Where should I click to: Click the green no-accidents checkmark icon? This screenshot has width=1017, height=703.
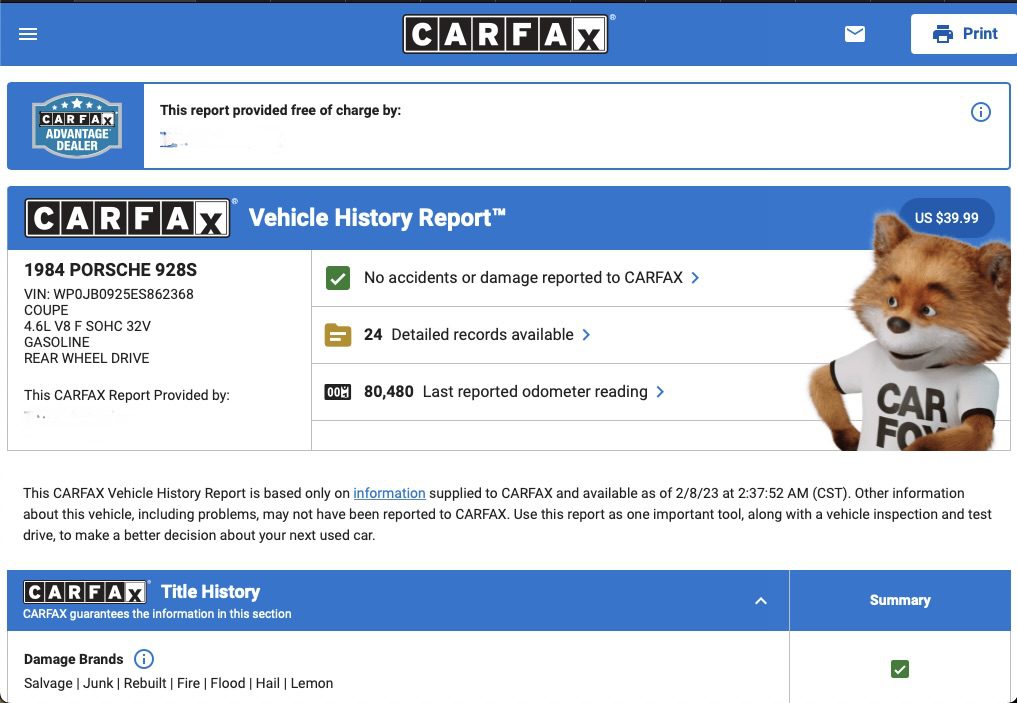(338, 278)
